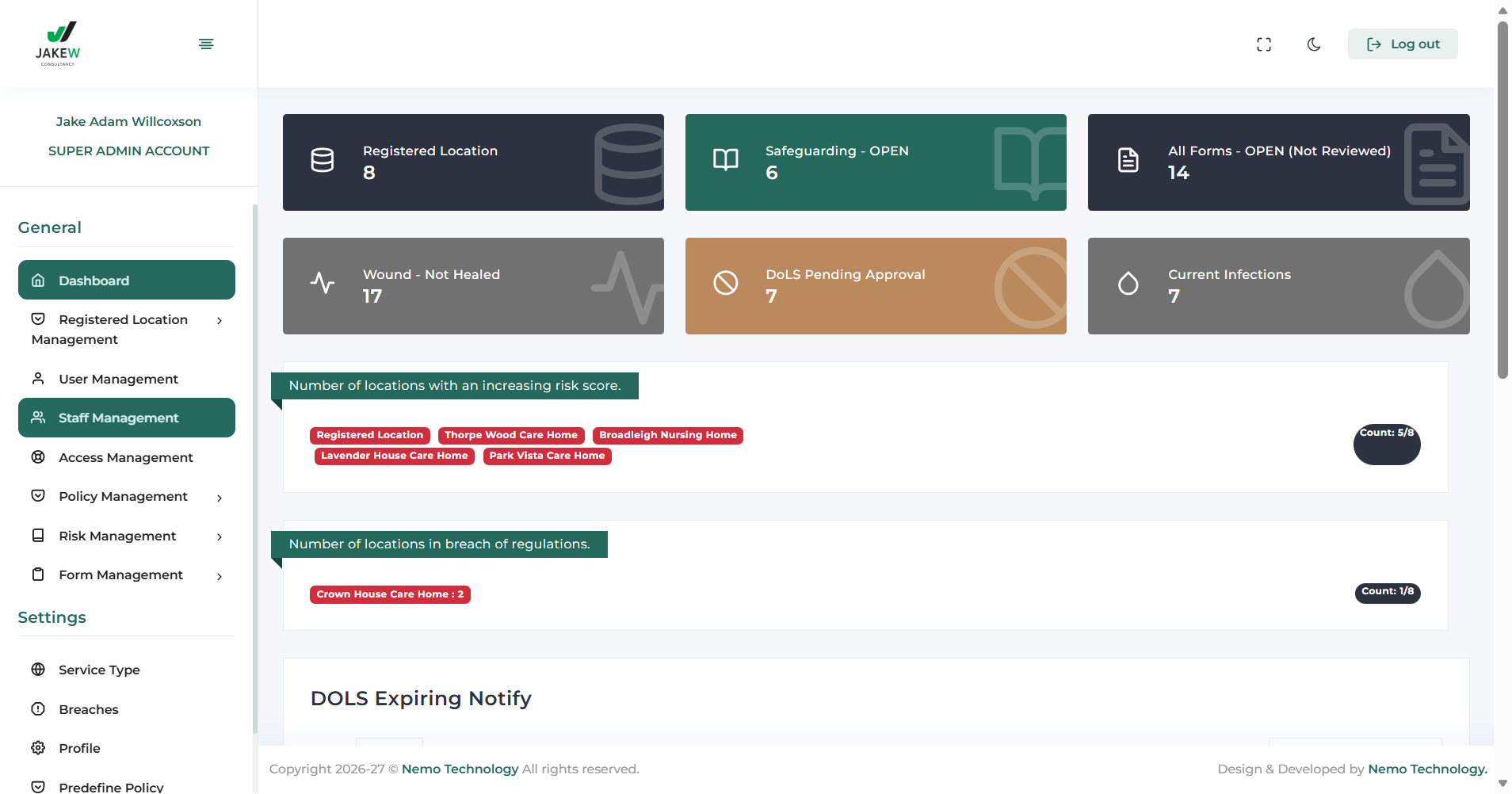
Task: Click the JAKEW Consultancy logo
Action: point(58,44)
